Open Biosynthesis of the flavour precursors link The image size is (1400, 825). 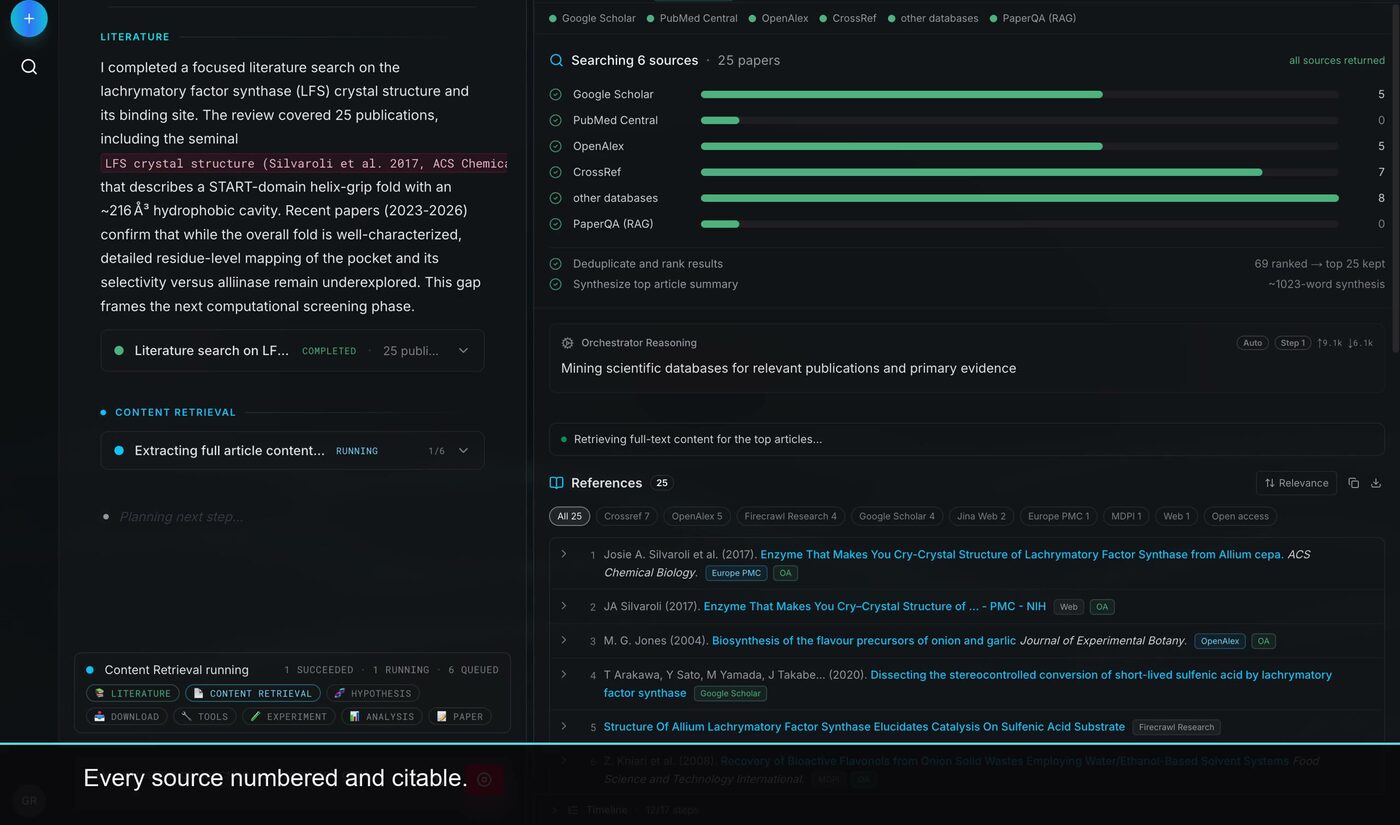point(864,640)
